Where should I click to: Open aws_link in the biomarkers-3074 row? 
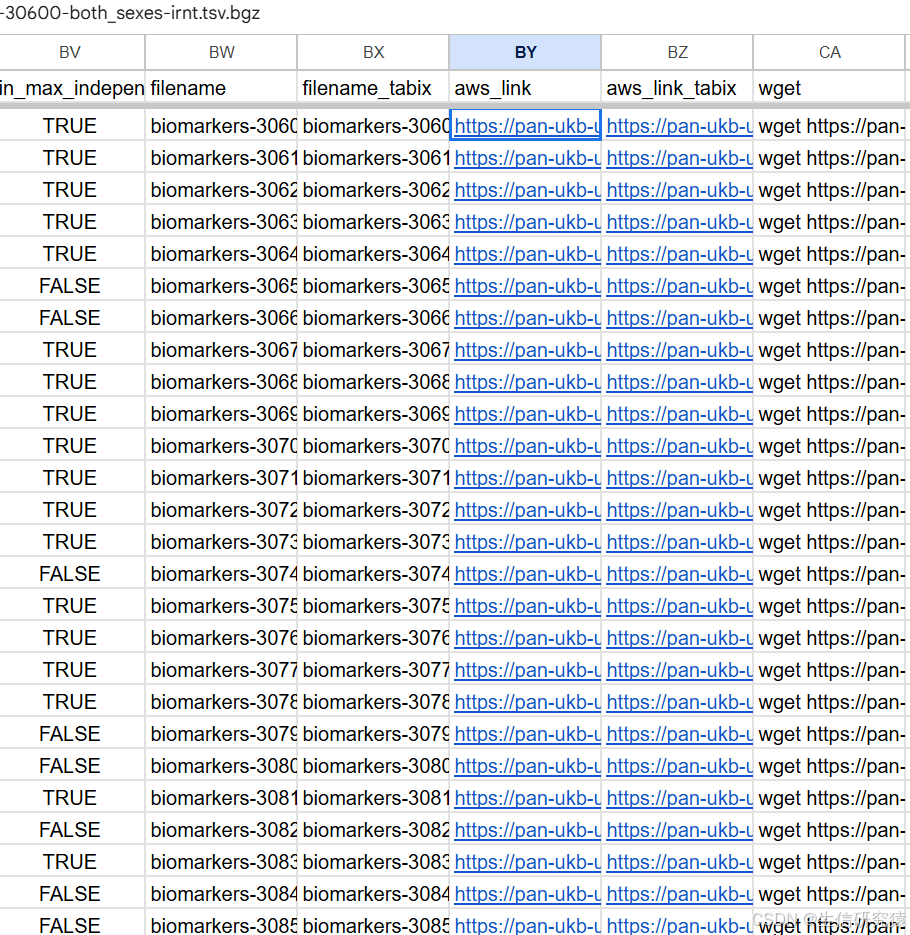(x=527, y=574)
